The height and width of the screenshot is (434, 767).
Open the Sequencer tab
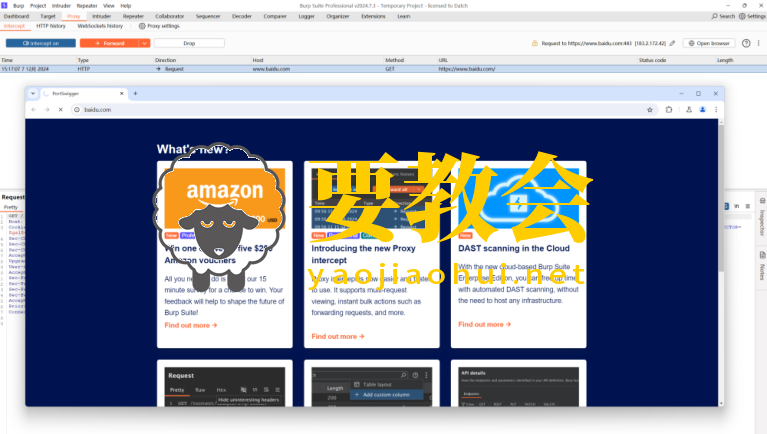(208, 16)
